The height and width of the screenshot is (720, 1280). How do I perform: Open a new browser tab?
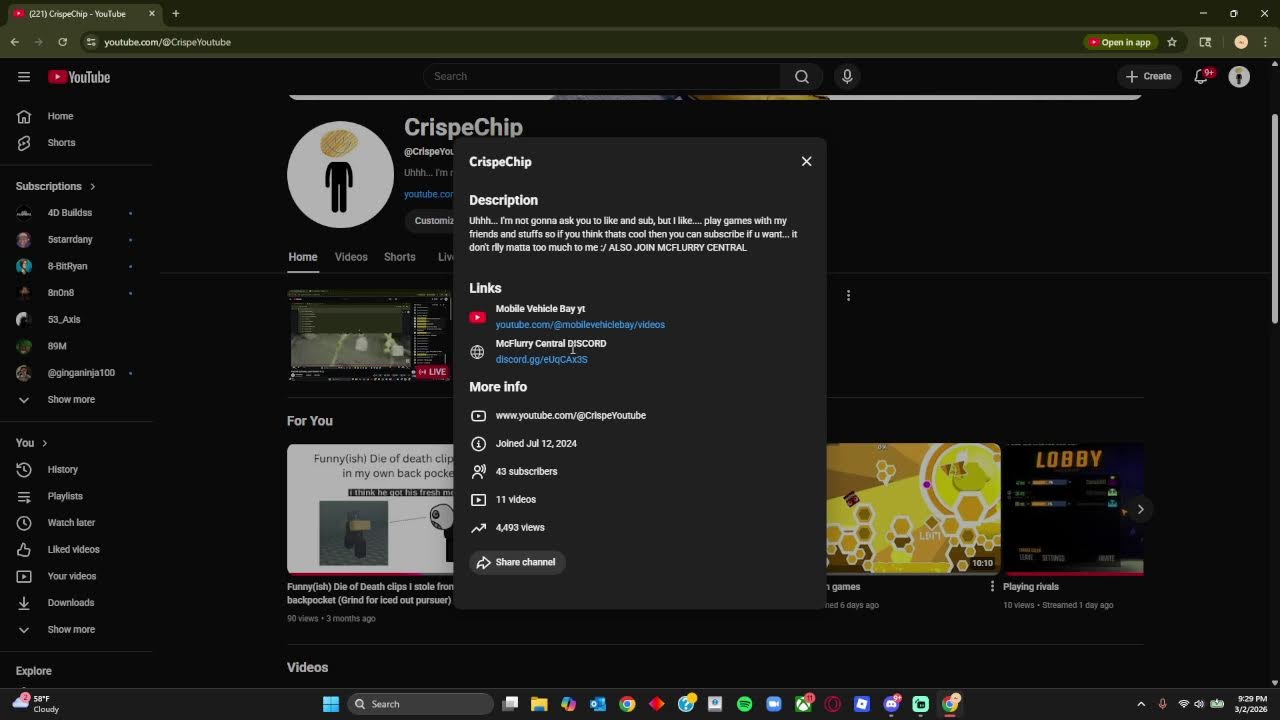tap(175, 13)
